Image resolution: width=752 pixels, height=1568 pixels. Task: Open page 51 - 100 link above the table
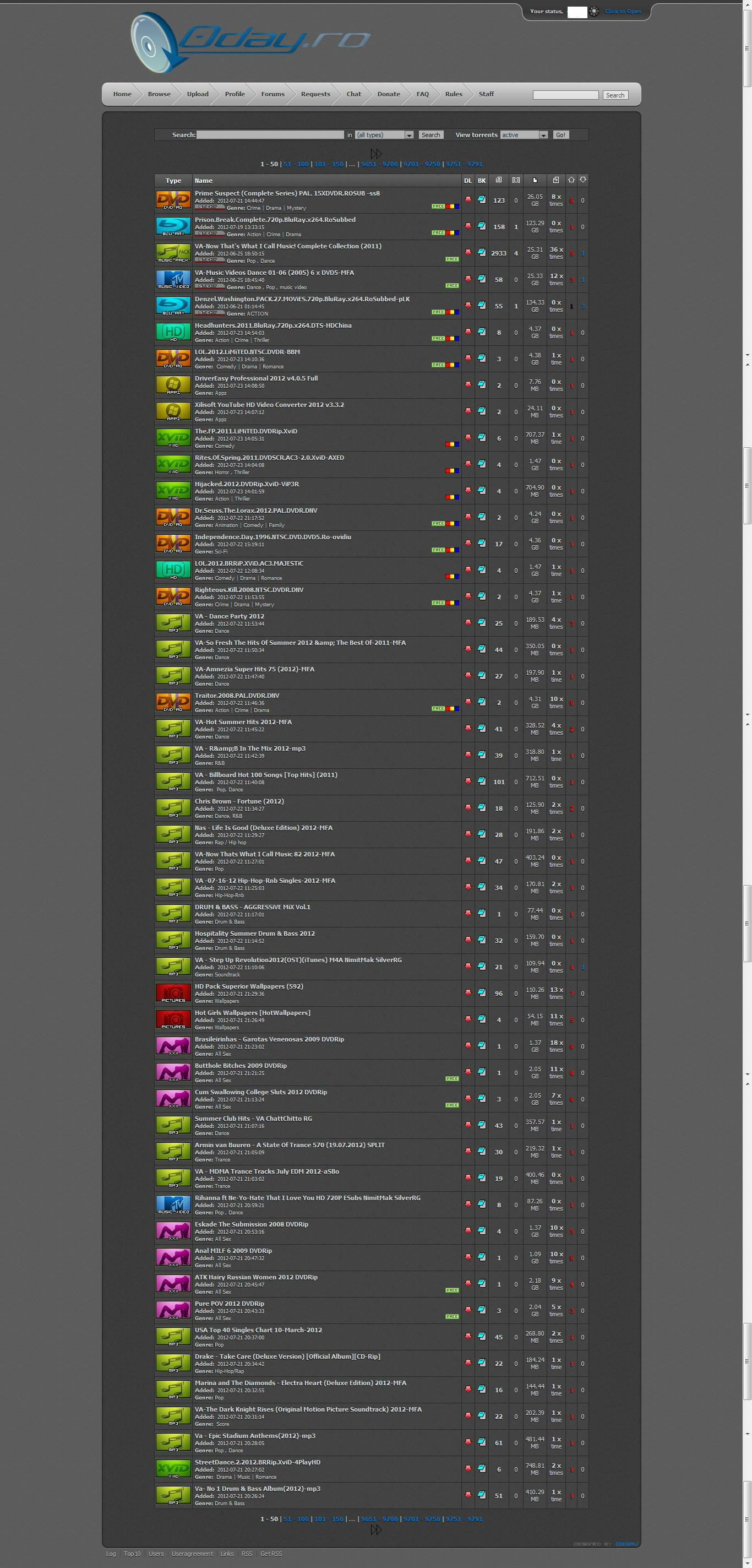[296, 164]
